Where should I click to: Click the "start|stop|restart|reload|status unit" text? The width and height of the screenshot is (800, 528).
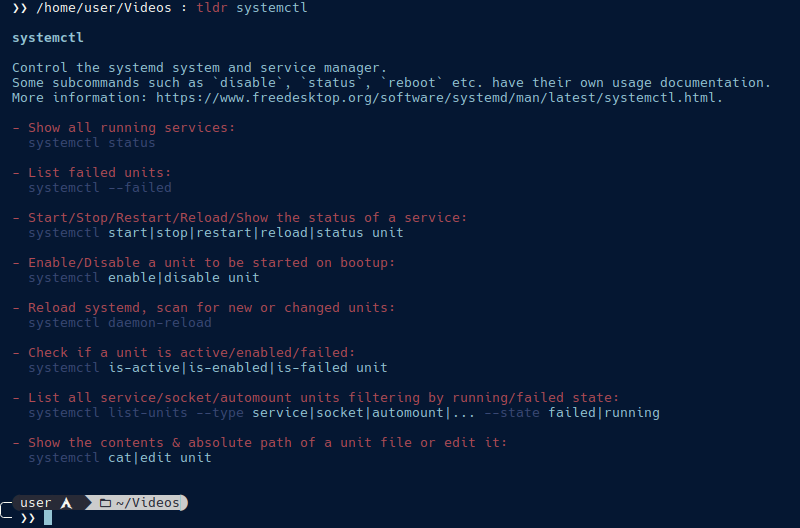[x=255, y=233]
